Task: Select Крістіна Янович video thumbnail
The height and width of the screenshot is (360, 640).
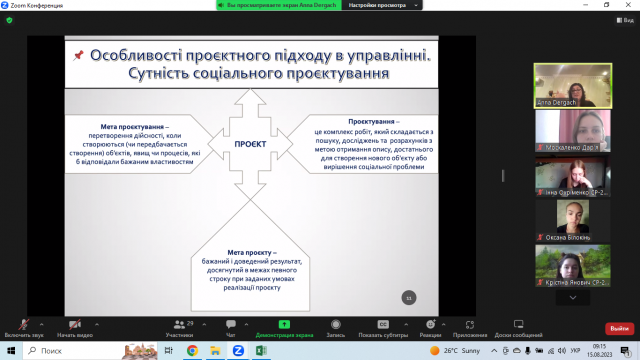Action: pyautogui.click(x=573, y=266)
